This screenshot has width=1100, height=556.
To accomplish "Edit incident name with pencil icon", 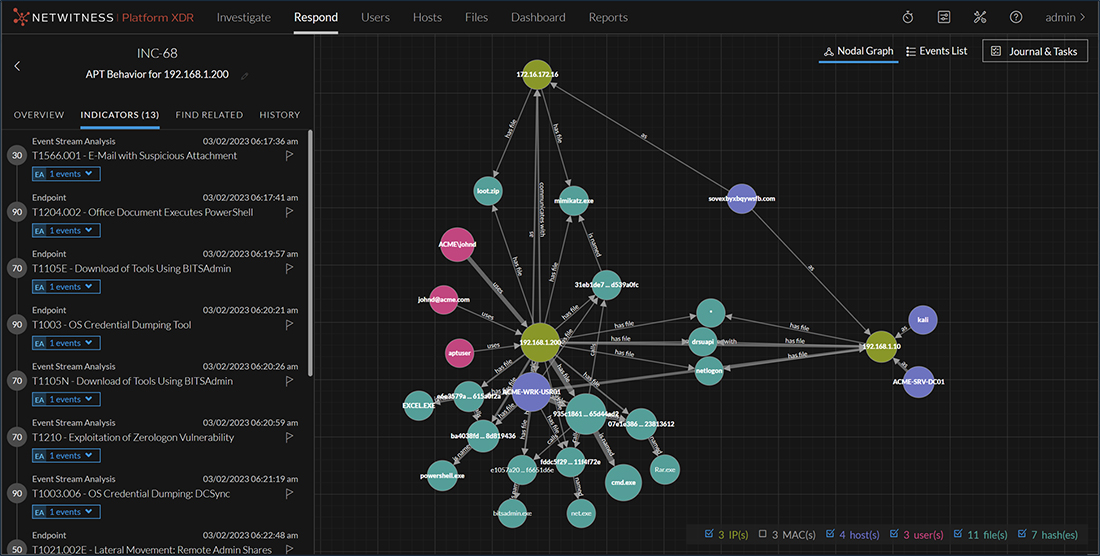I will (245, 76).
